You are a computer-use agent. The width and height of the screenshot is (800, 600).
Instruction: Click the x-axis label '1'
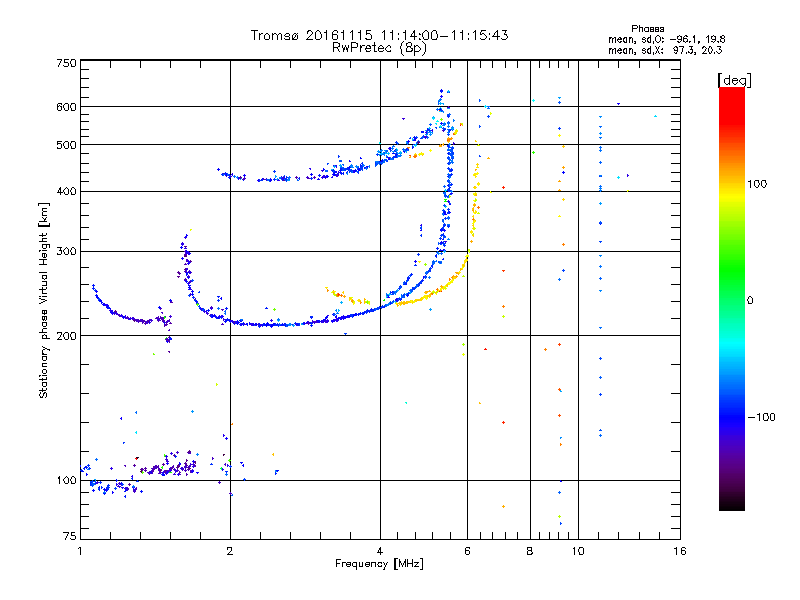click(x=80, y=551)
